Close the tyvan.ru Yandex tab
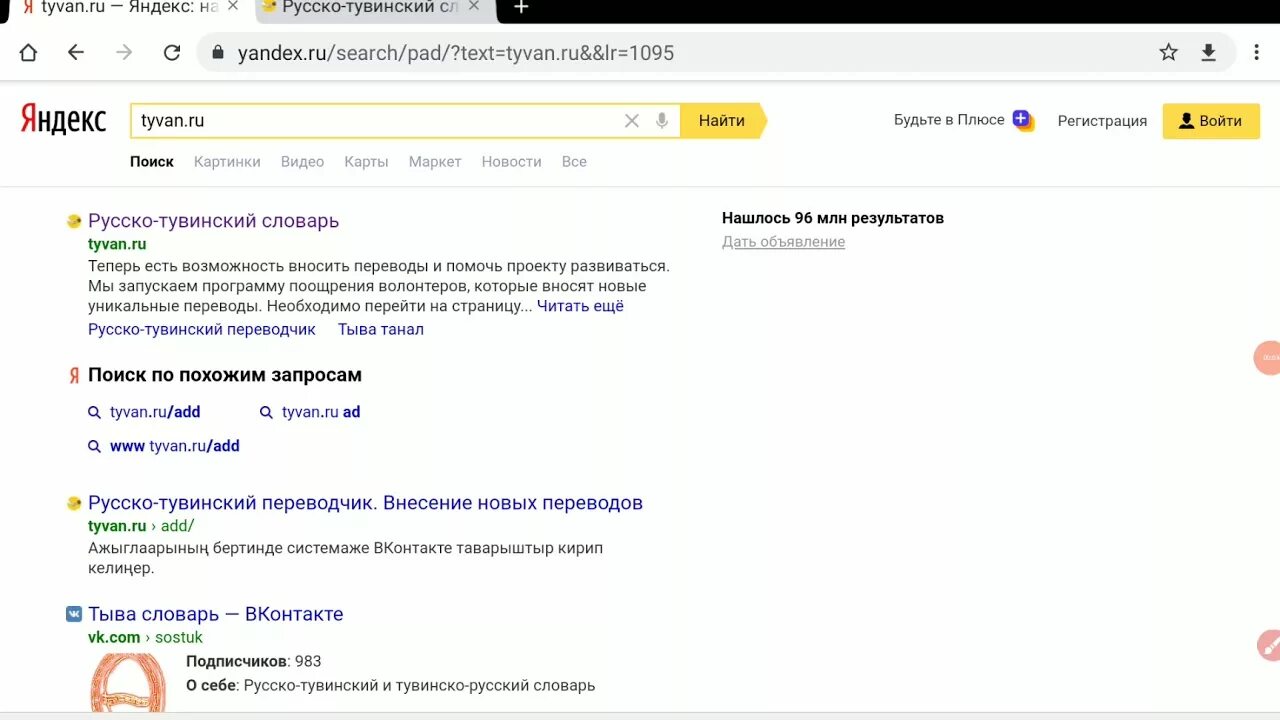The height and width of the screenshot is (720, 1280). point(233,7)
